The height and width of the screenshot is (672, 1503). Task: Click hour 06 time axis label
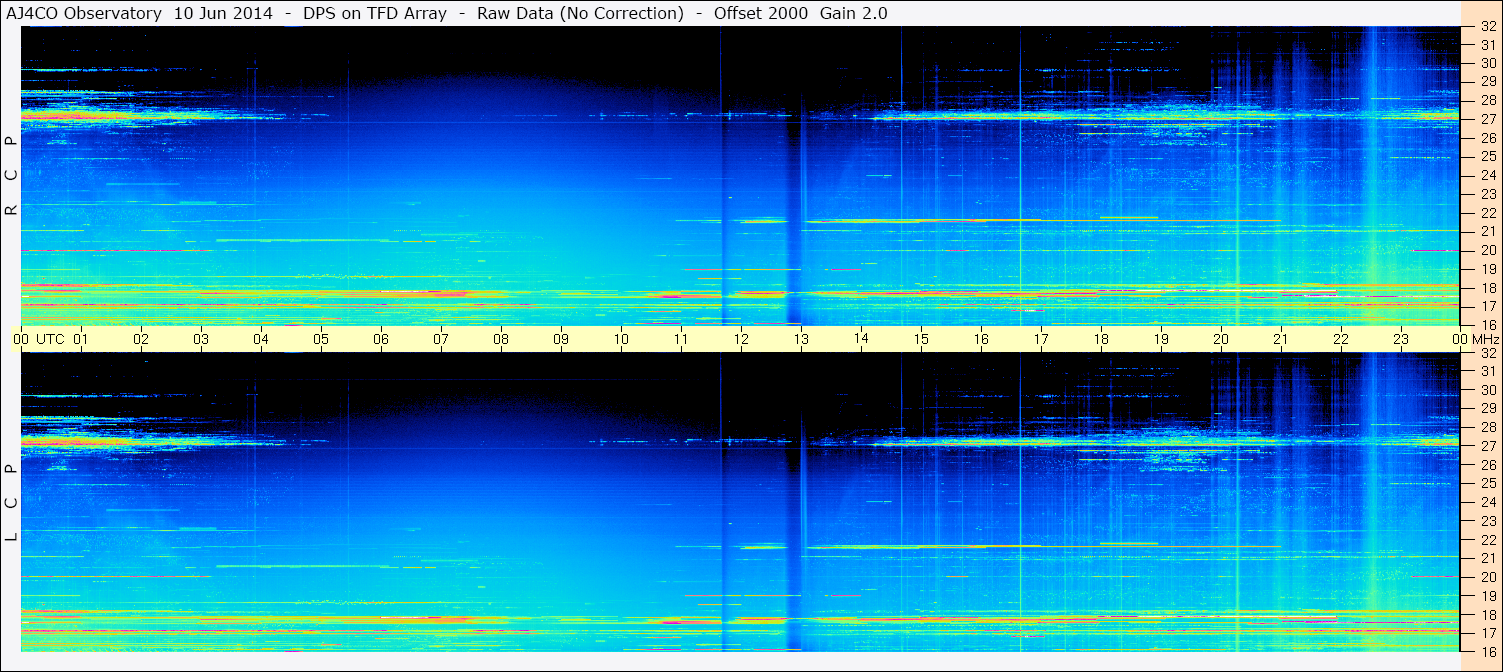[x=381, y=339]
